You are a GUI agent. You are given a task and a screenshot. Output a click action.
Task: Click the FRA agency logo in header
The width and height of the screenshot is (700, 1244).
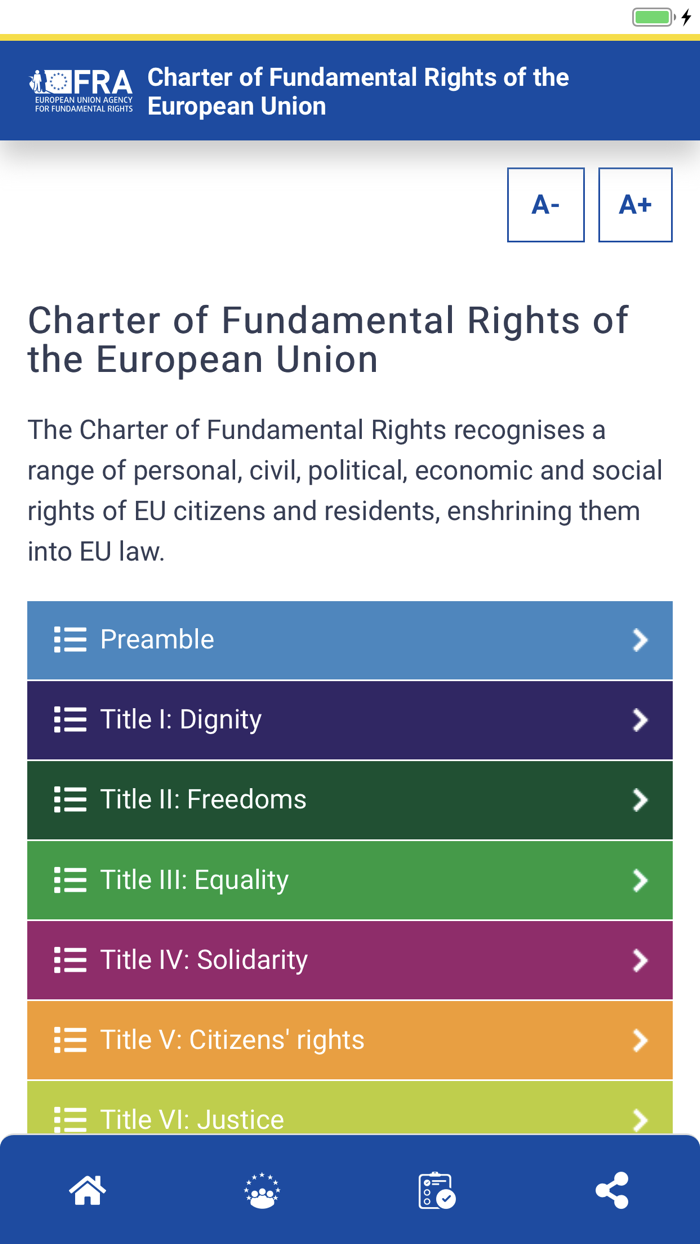pyautogui.click(x=80, y=89)
